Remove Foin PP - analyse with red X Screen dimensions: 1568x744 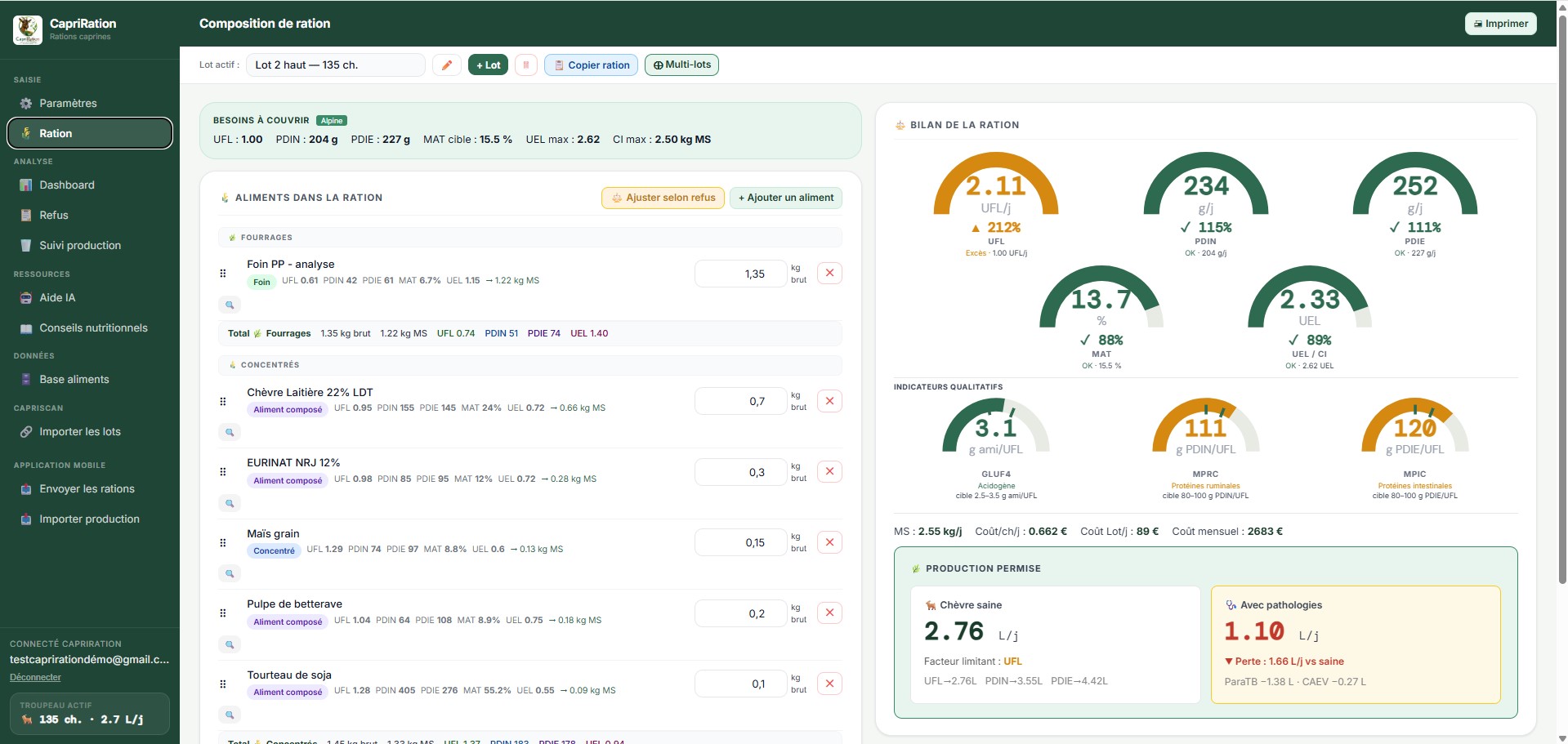tap(829, 273)
